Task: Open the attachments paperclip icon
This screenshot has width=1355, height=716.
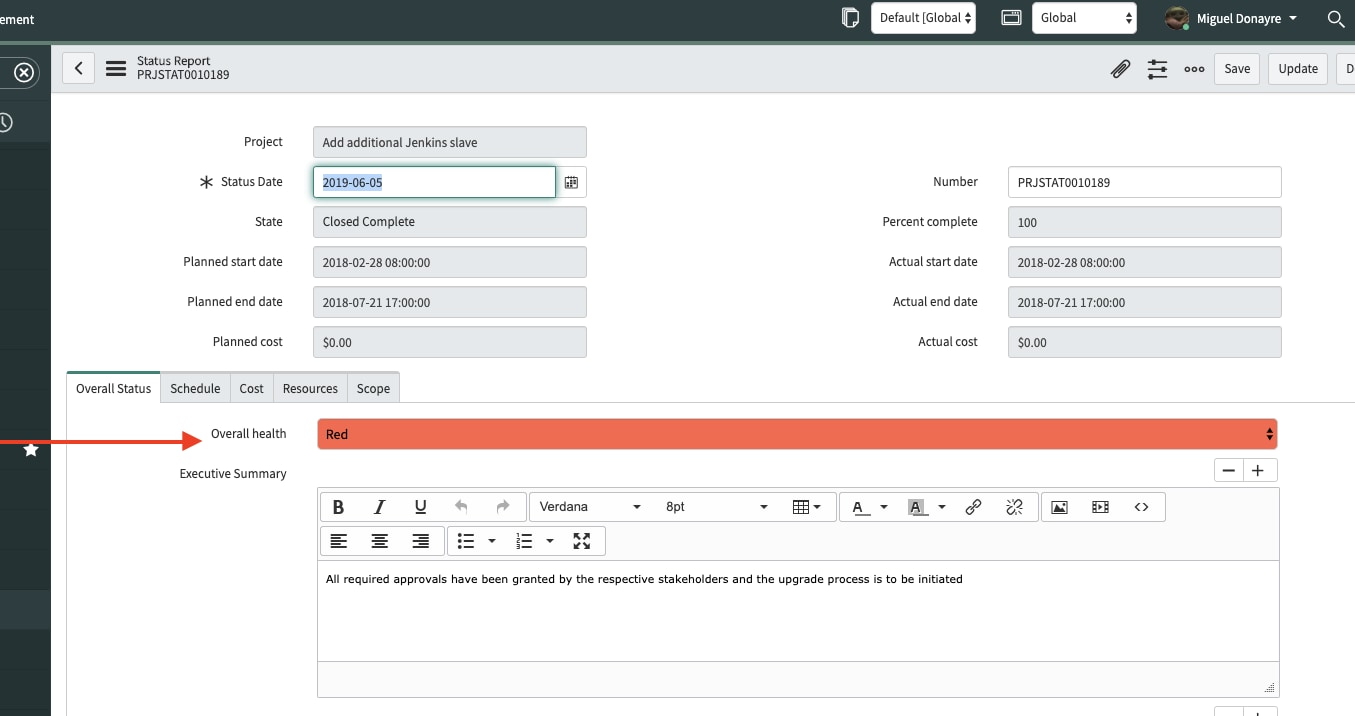Action: pyautogui.click(x=1120, y=69)
